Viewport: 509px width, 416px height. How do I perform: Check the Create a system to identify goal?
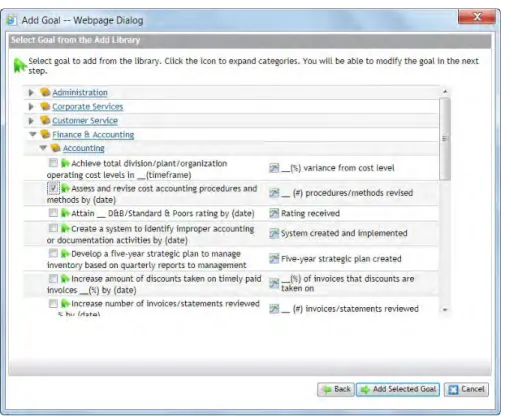[x=53, y=228]
